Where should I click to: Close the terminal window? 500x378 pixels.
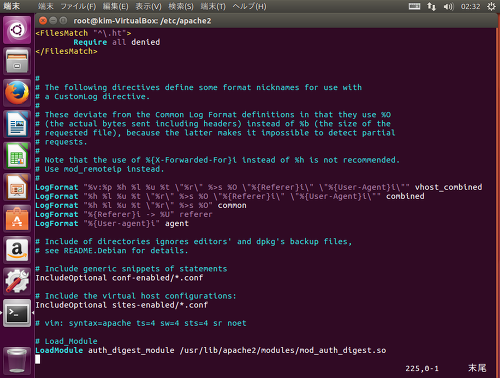coord(43,21)
